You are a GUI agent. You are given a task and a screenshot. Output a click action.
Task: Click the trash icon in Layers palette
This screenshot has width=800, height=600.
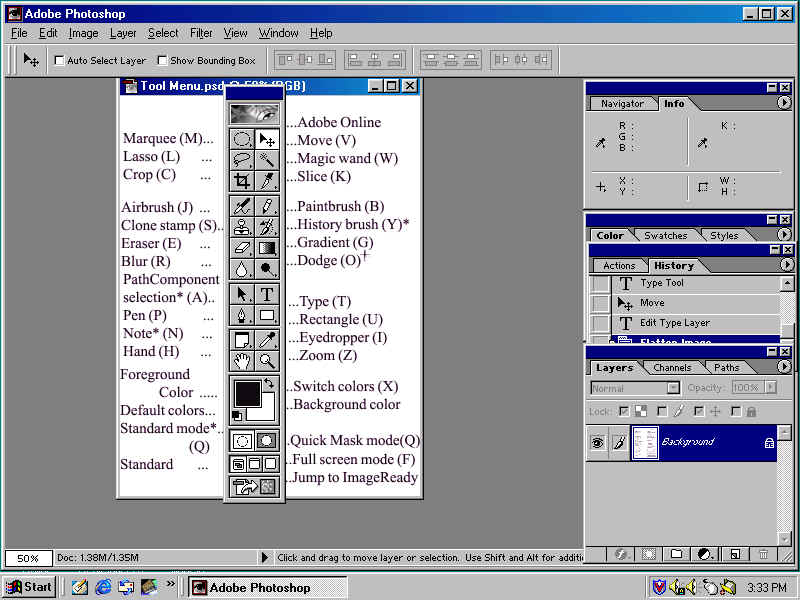(763, 554)
